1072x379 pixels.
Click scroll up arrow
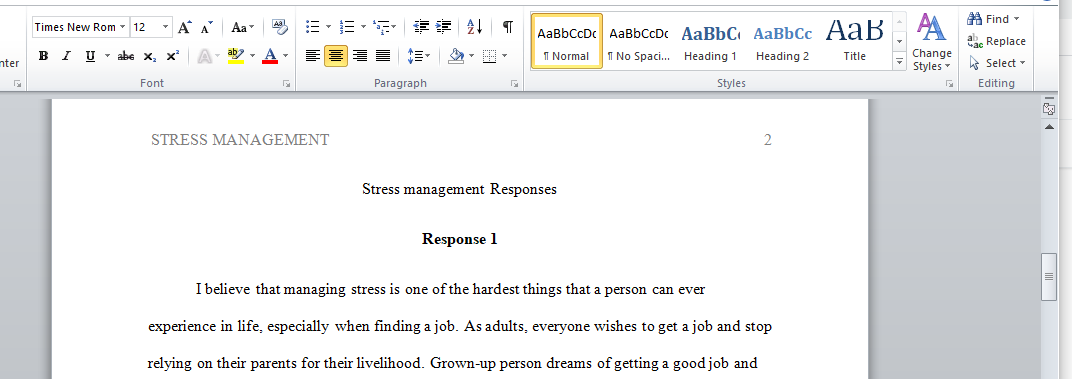point(1049,127)
